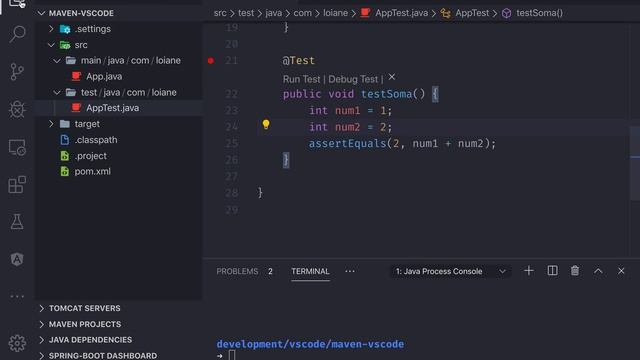Click java in breadcrumb path

pyautogui.click(x=273, y=13)
